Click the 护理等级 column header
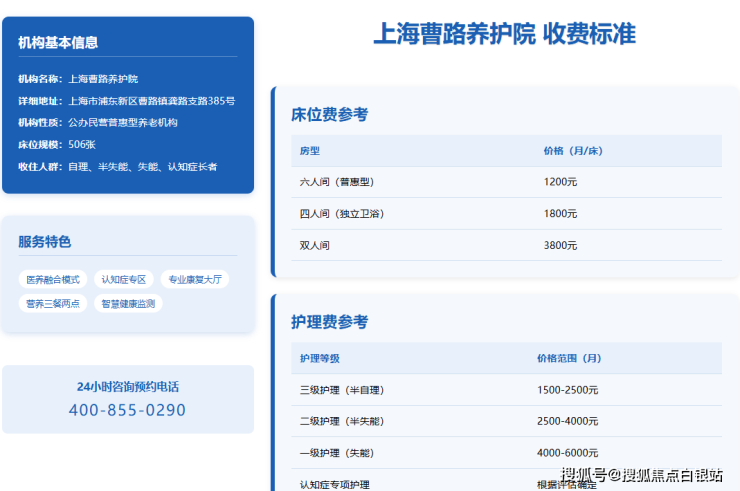Viewport: 740px width, 491px height. (x=320, y=358)
